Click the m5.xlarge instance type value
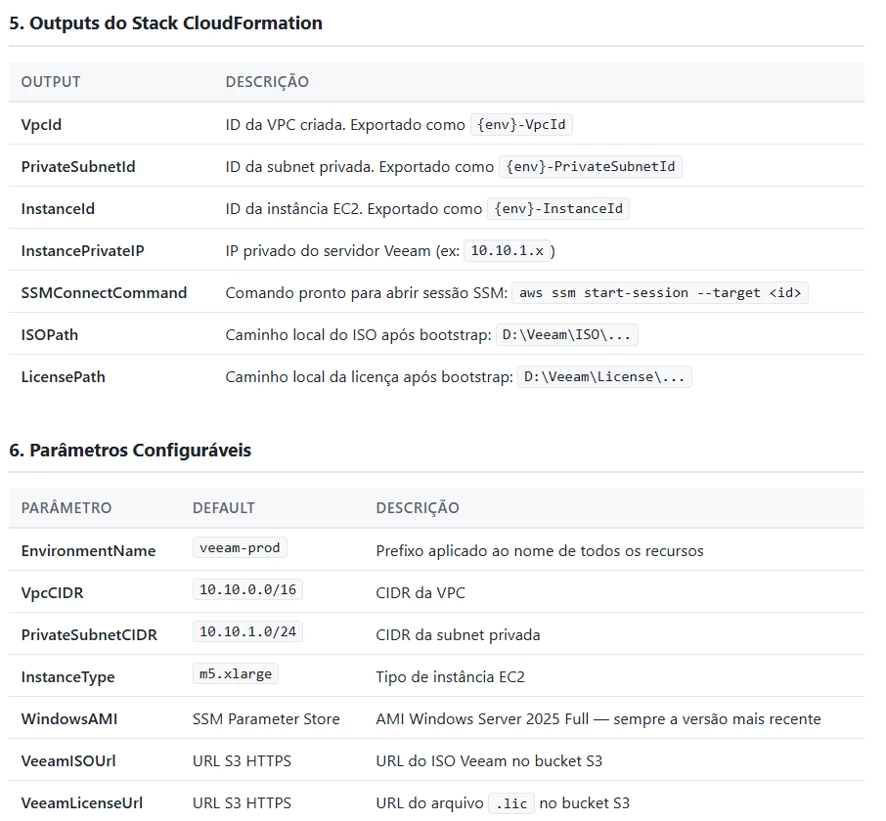 (x=236, y=674)
